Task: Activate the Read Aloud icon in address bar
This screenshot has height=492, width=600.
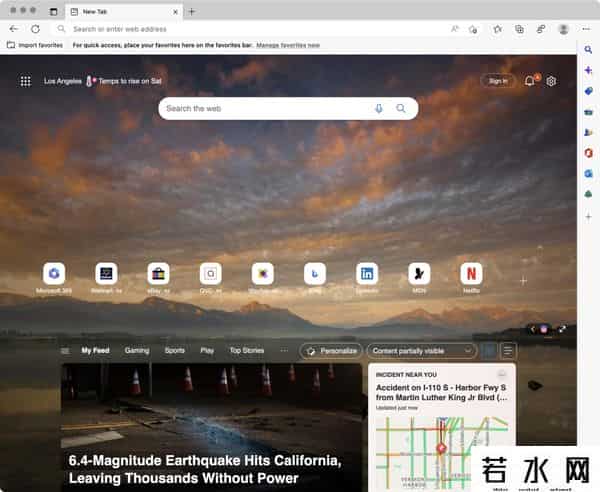Action: 455,29
